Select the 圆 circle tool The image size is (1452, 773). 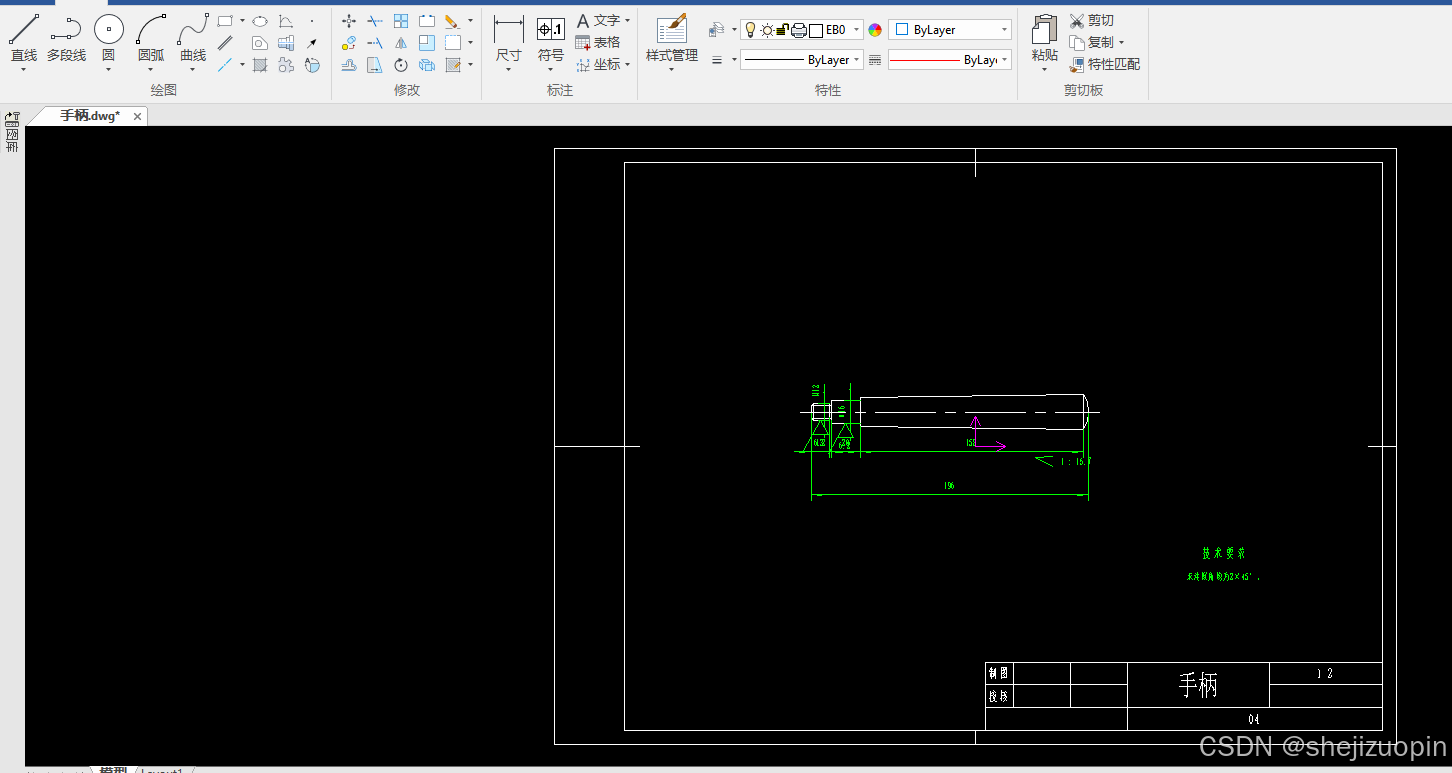(108, 38)
